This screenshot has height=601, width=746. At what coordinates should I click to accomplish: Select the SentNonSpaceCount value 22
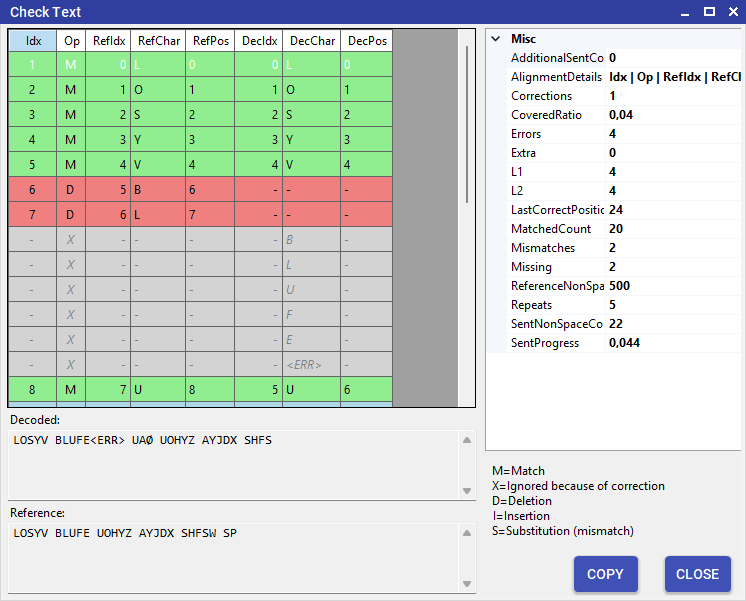(x=616, y=324)
